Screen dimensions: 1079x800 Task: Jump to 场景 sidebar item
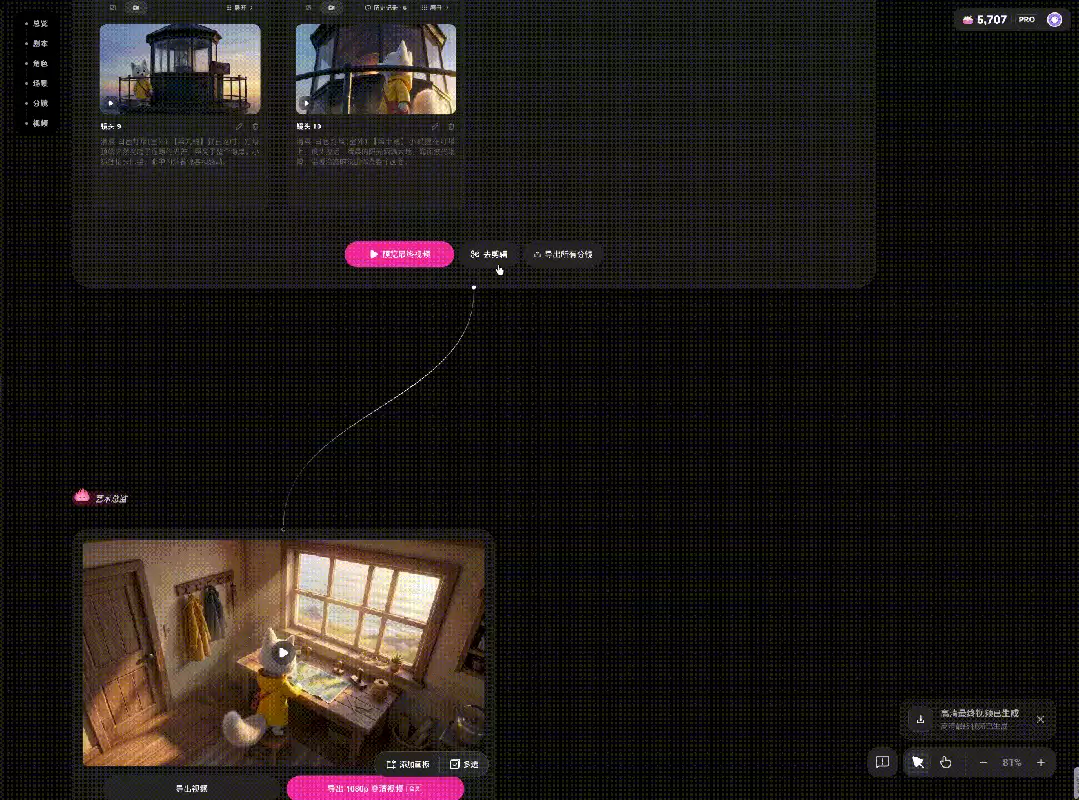point(40,83)
